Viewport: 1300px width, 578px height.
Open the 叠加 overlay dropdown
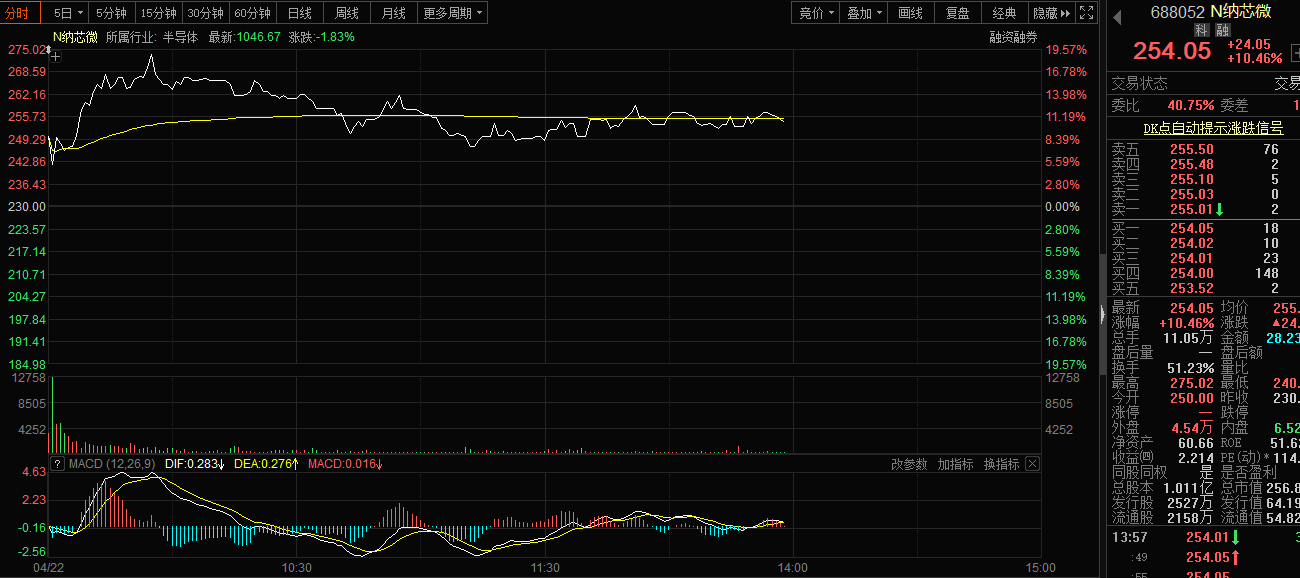click(864, 13)
